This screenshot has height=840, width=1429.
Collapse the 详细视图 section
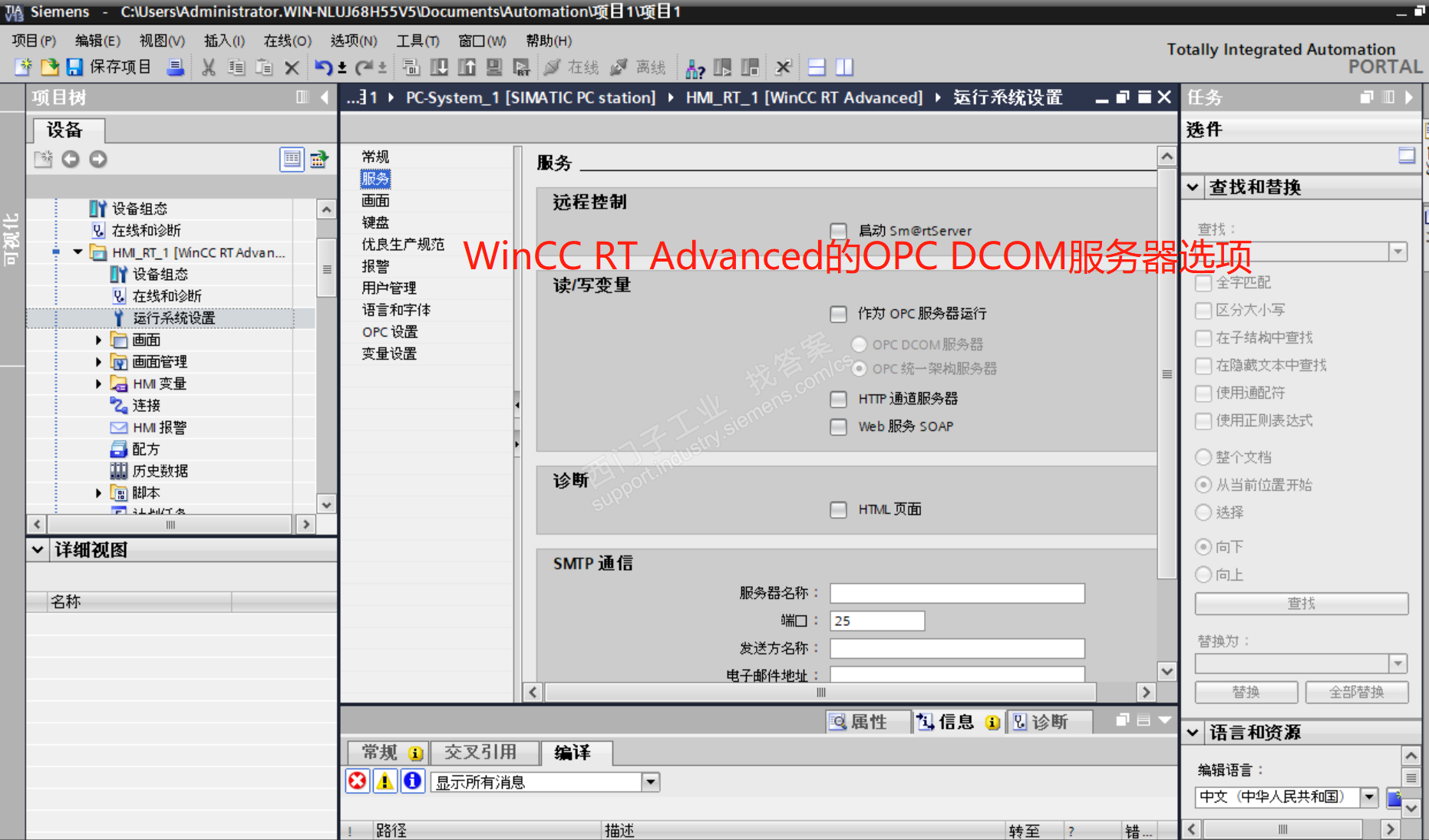(38, 549)
